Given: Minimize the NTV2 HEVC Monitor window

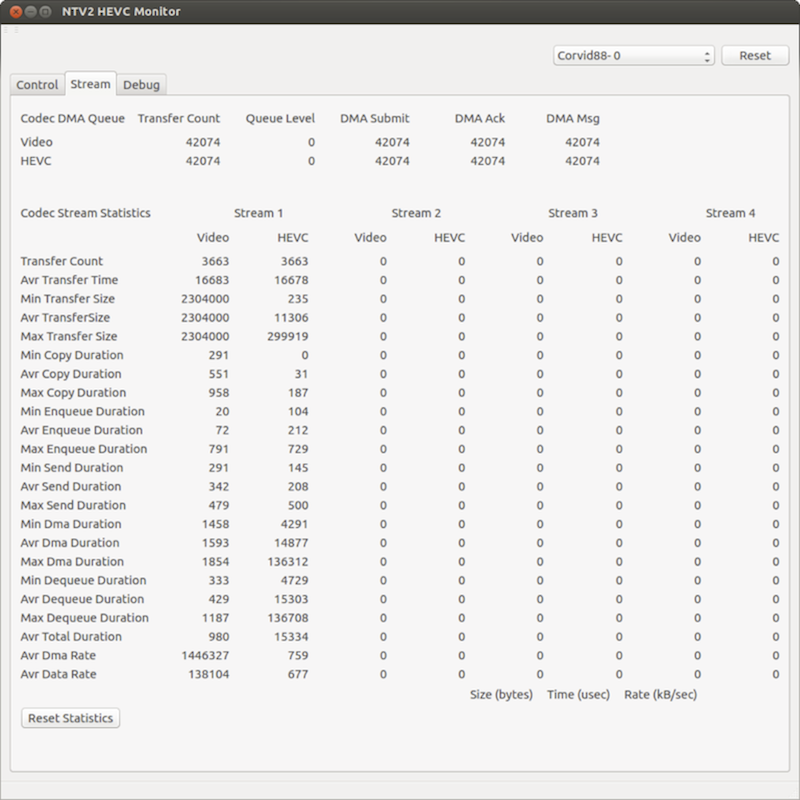Looking at the screenshot, I should tap(31, 11).
